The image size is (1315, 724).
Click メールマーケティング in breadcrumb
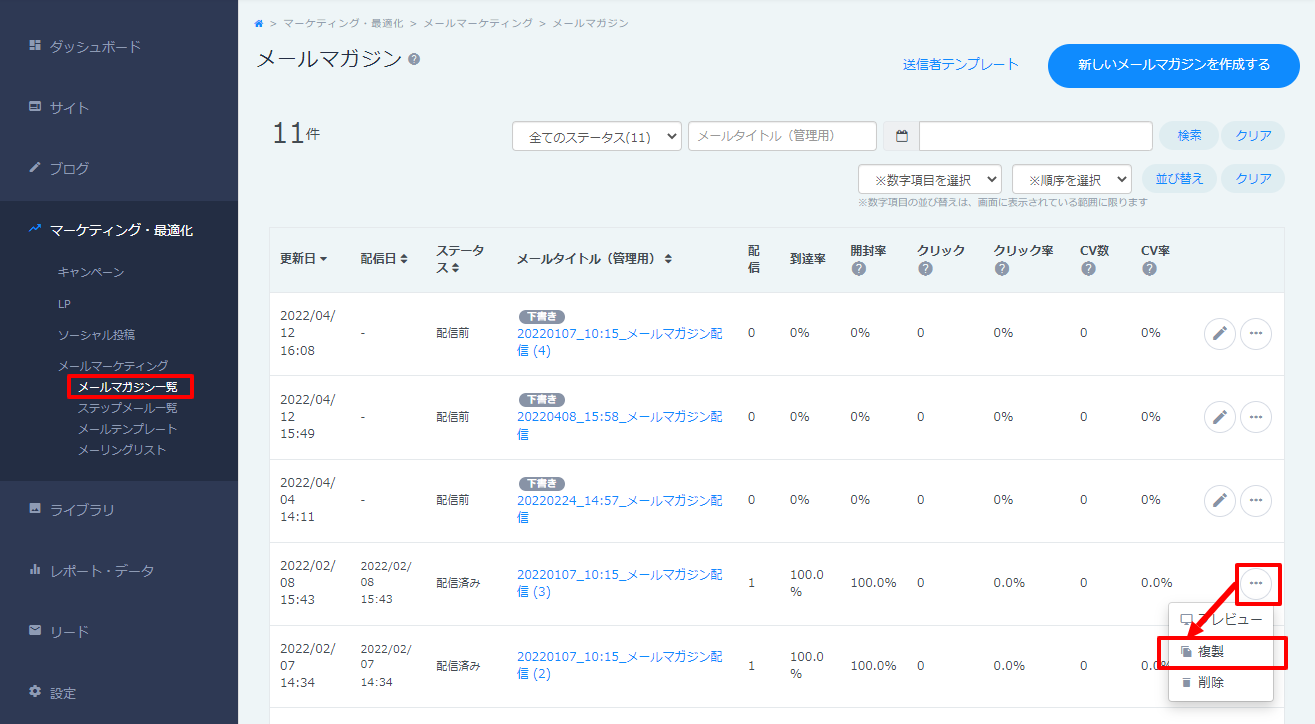click(478, 22)
